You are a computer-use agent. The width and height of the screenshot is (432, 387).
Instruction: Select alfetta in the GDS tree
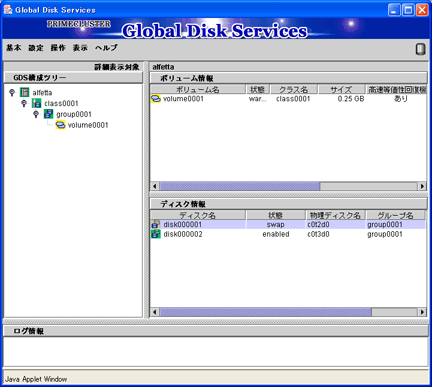click(x=42, y=92)
